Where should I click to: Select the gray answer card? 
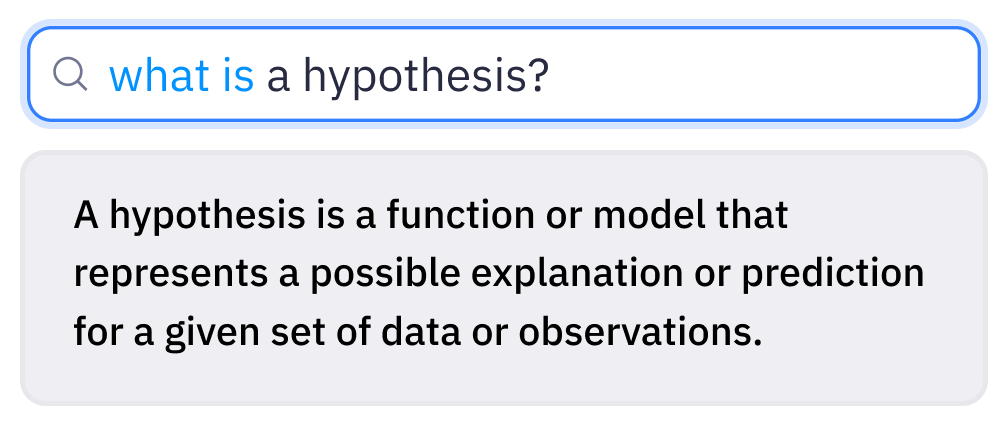pos(504,278)
